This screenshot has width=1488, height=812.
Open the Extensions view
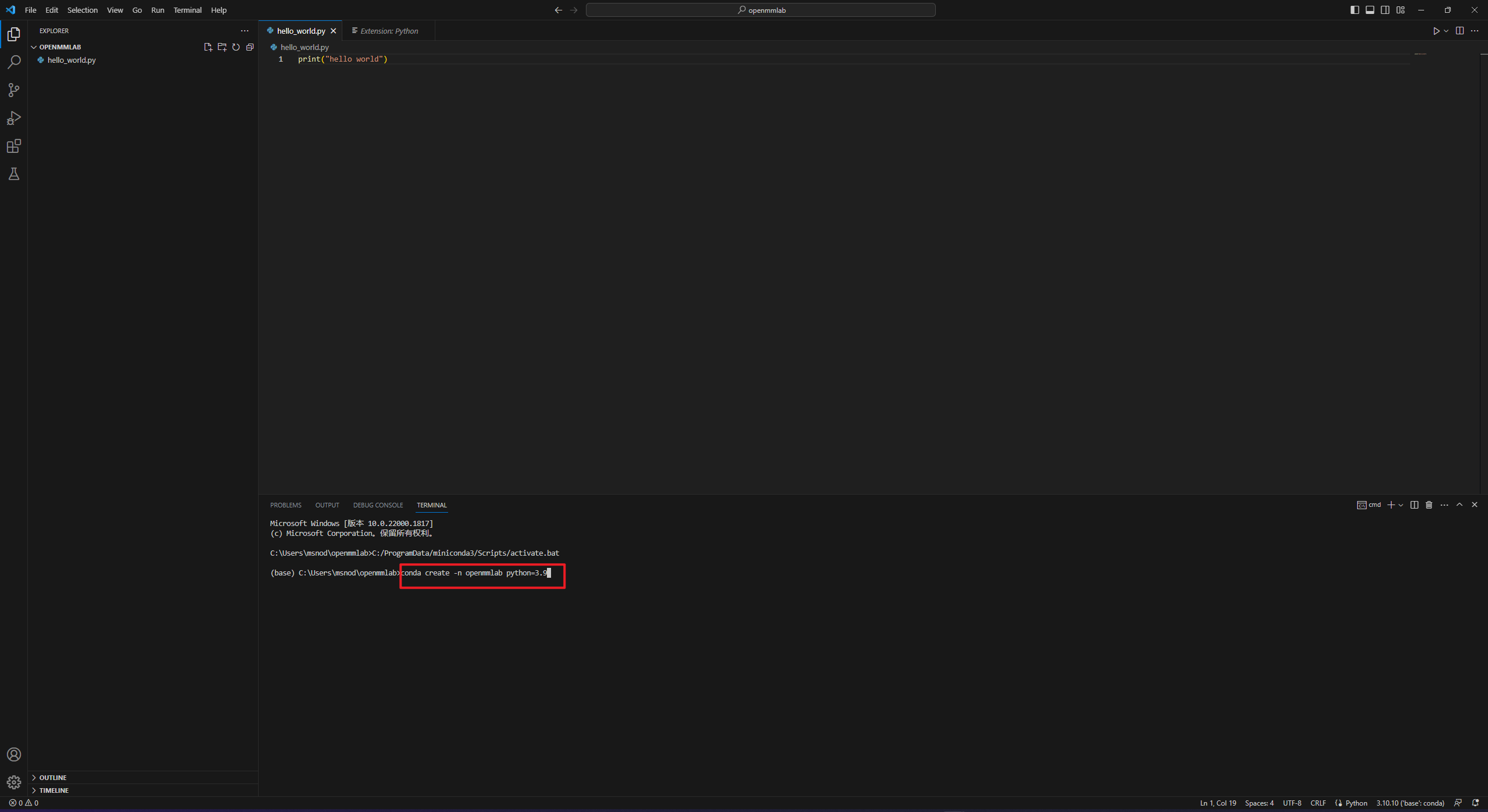tap(14, 146)
